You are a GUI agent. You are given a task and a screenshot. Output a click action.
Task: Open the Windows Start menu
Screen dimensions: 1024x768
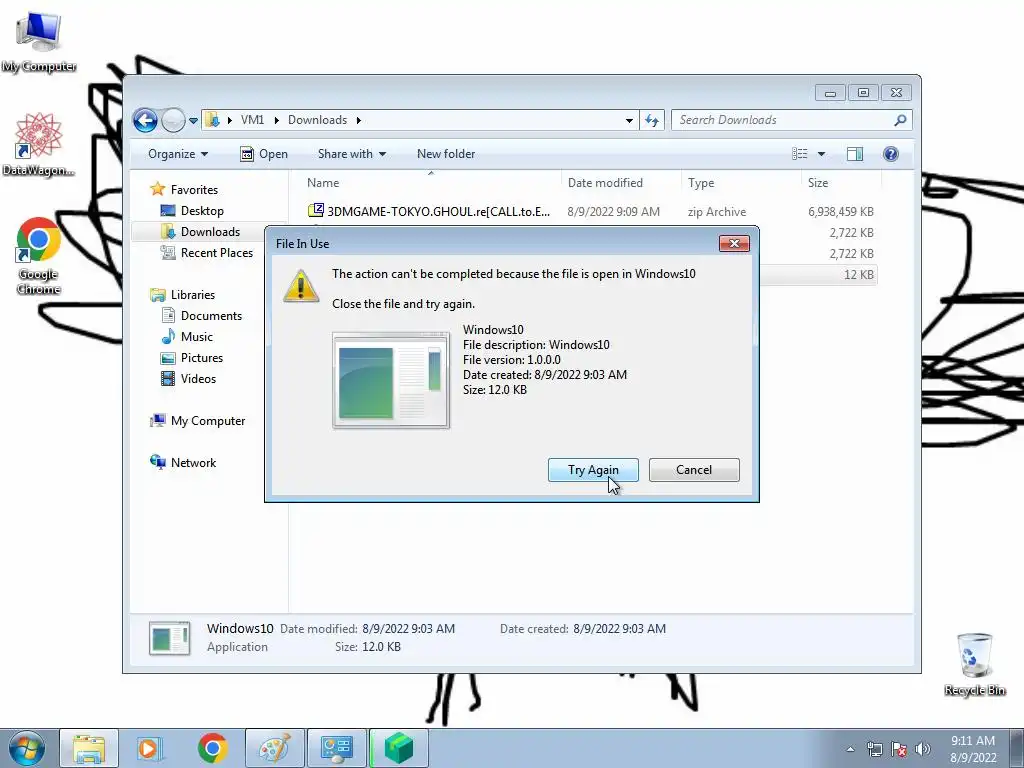click(26, 748)
